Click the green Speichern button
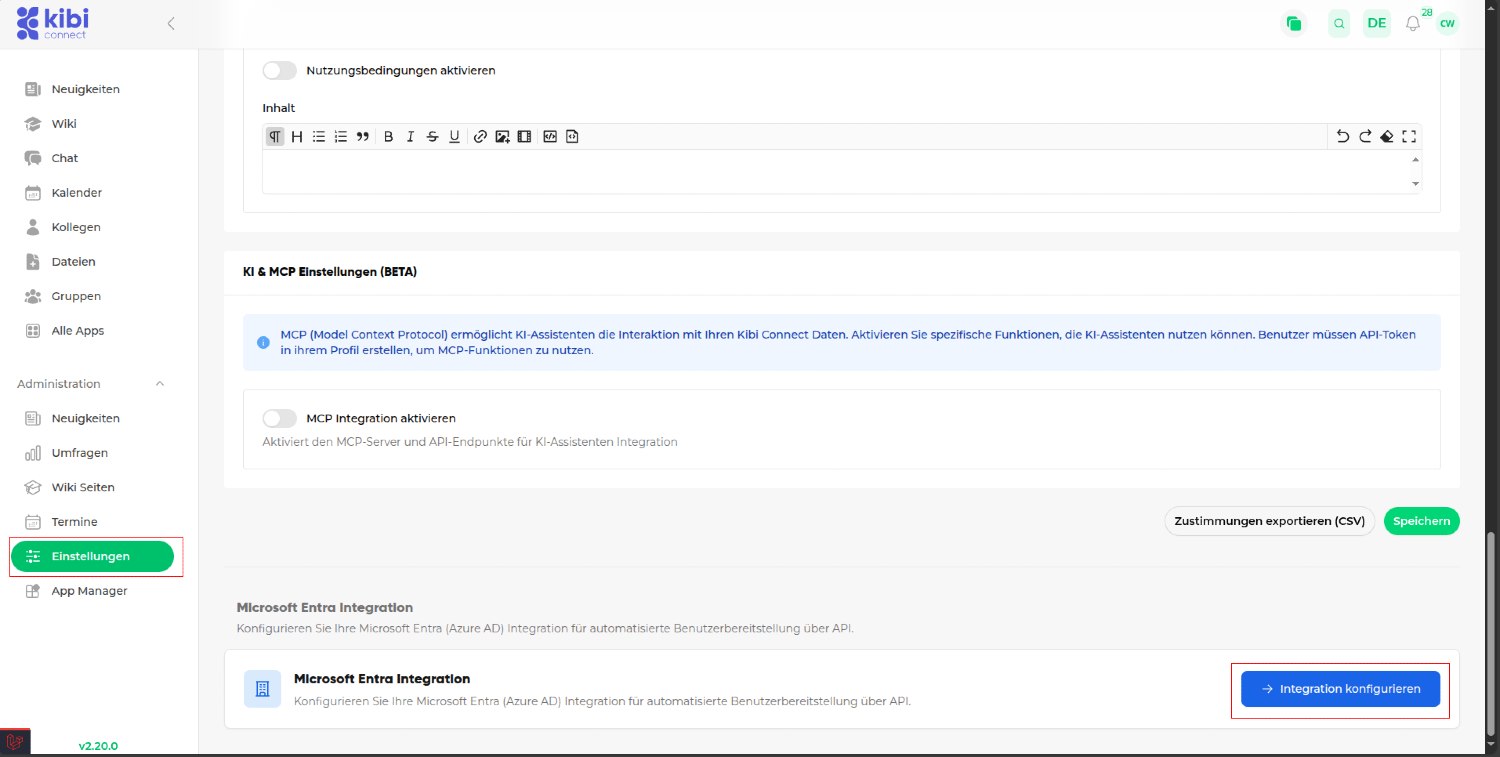Viewport: 1500px width, 757px height. (1421, 521)
